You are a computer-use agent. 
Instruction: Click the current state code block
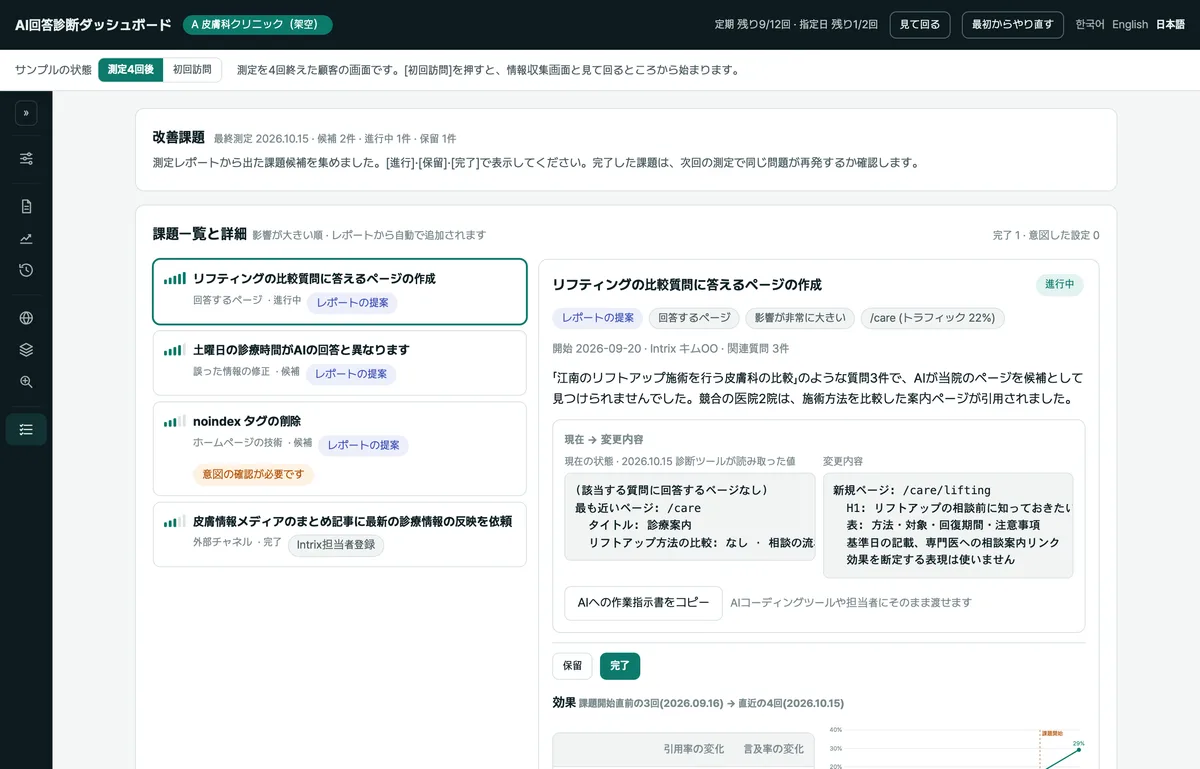(690, 517)
